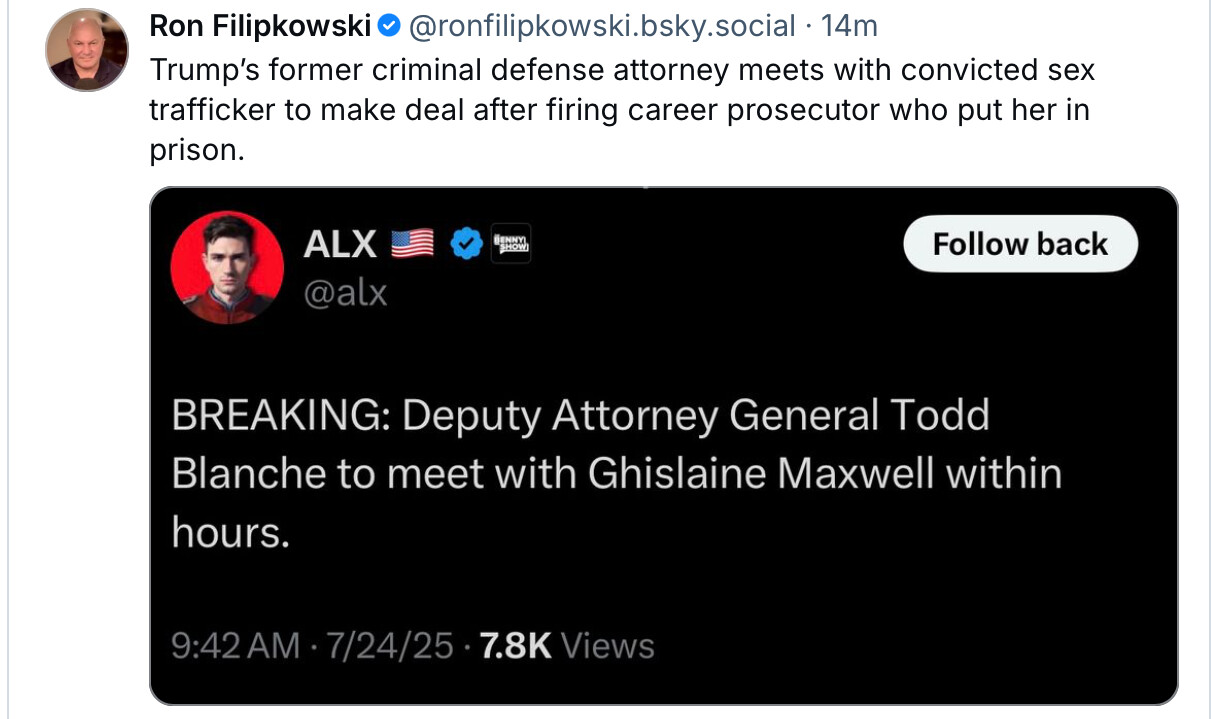Click the Benny Show affiliation badge
The height and width of the screenshot is (719, 1211).
(510, 243)
